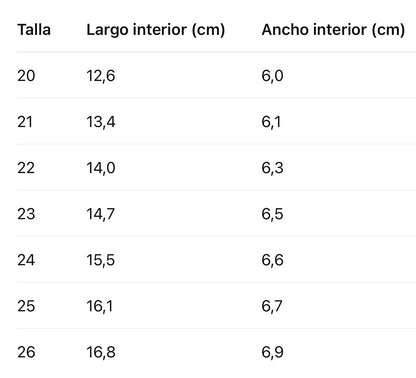
Task: Select size 22 in the Talla column
Action: click(26, 168)
